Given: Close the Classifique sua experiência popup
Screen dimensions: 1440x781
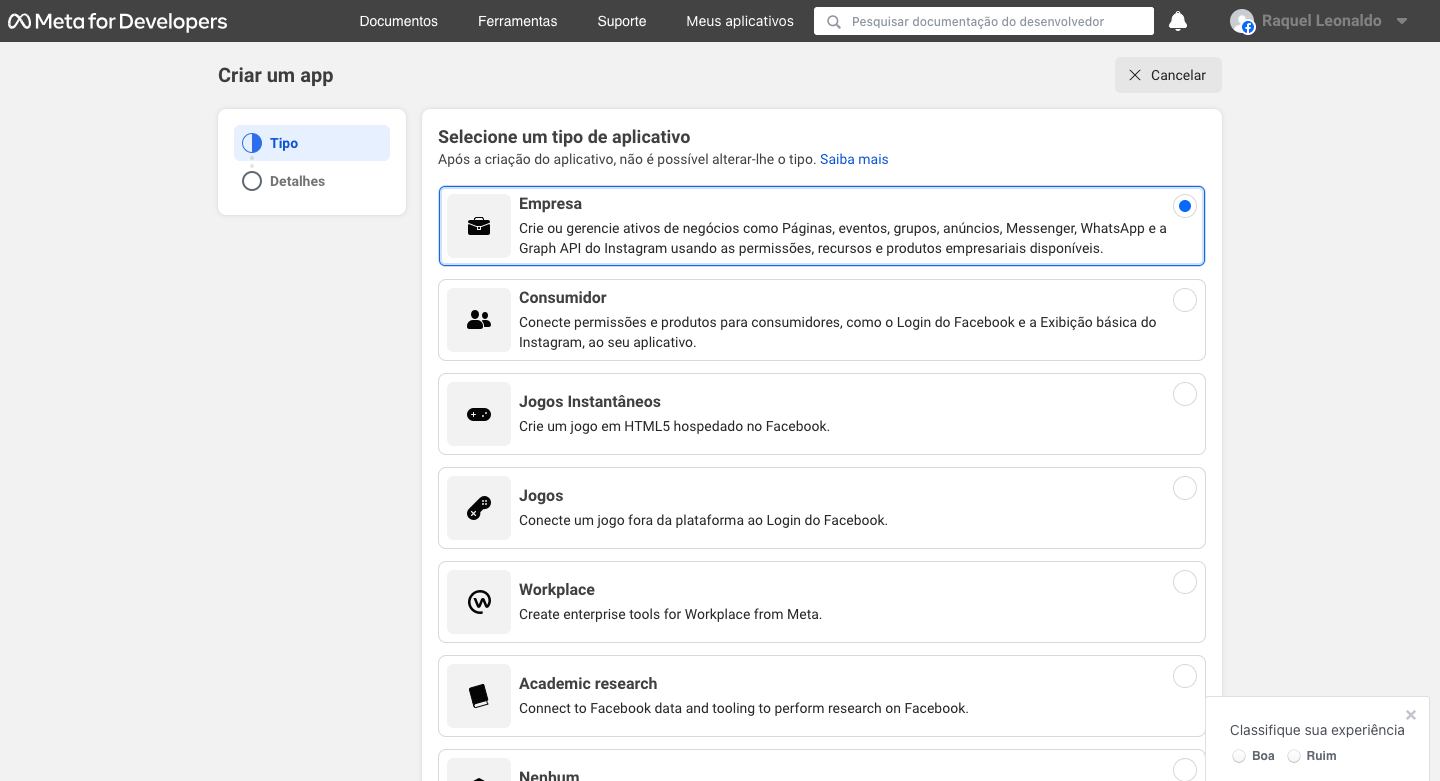Looking at the screenshot, I should [1410, 715].
